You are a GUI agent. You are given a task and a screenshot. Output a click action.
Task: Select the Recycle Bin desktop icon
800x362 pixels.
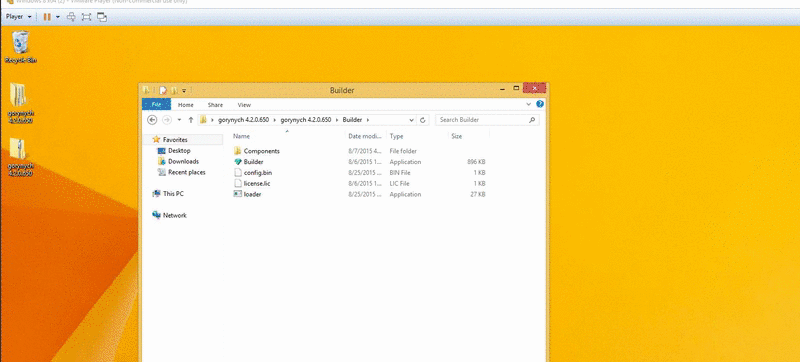pos(21,46)
